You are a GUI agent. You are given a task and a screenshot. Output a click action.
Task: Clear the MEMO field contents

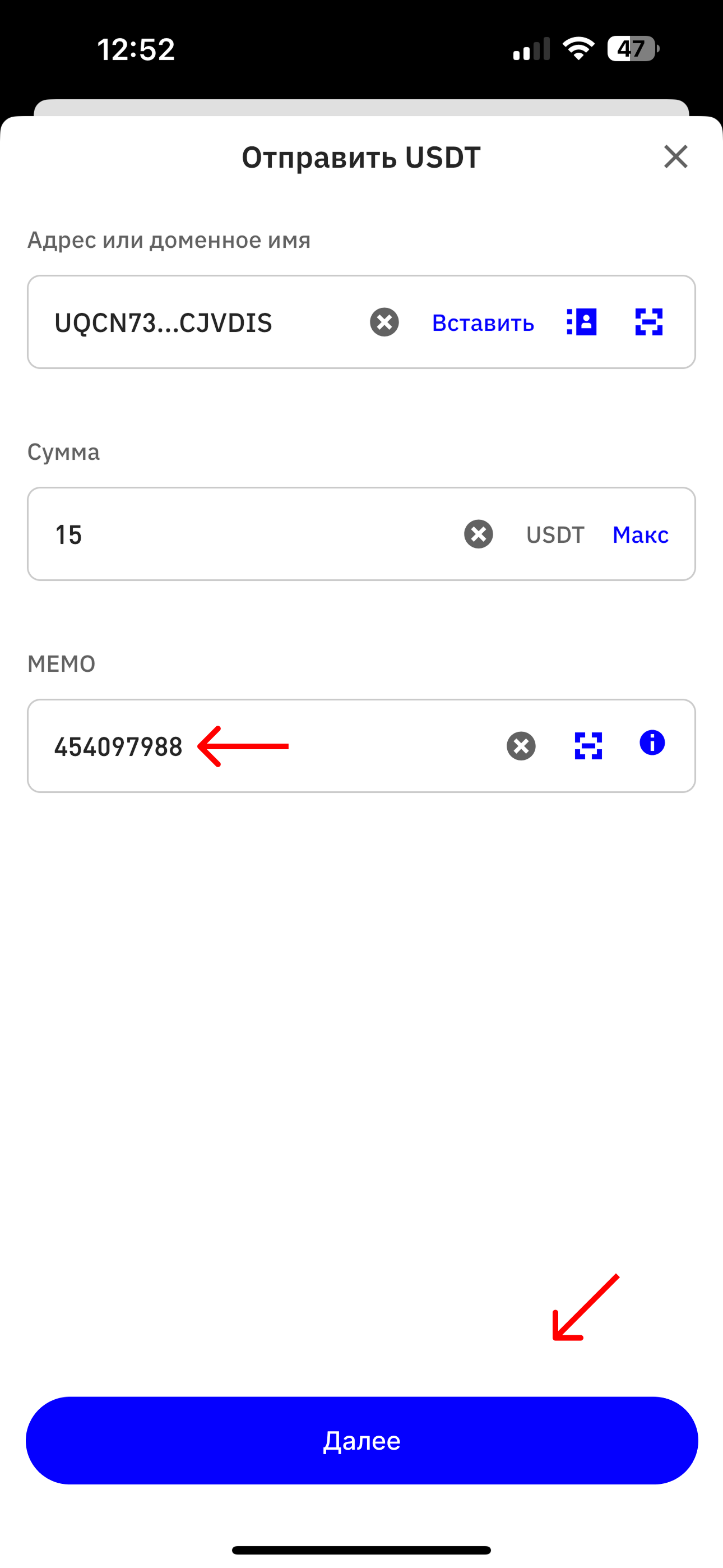(521, 746)
